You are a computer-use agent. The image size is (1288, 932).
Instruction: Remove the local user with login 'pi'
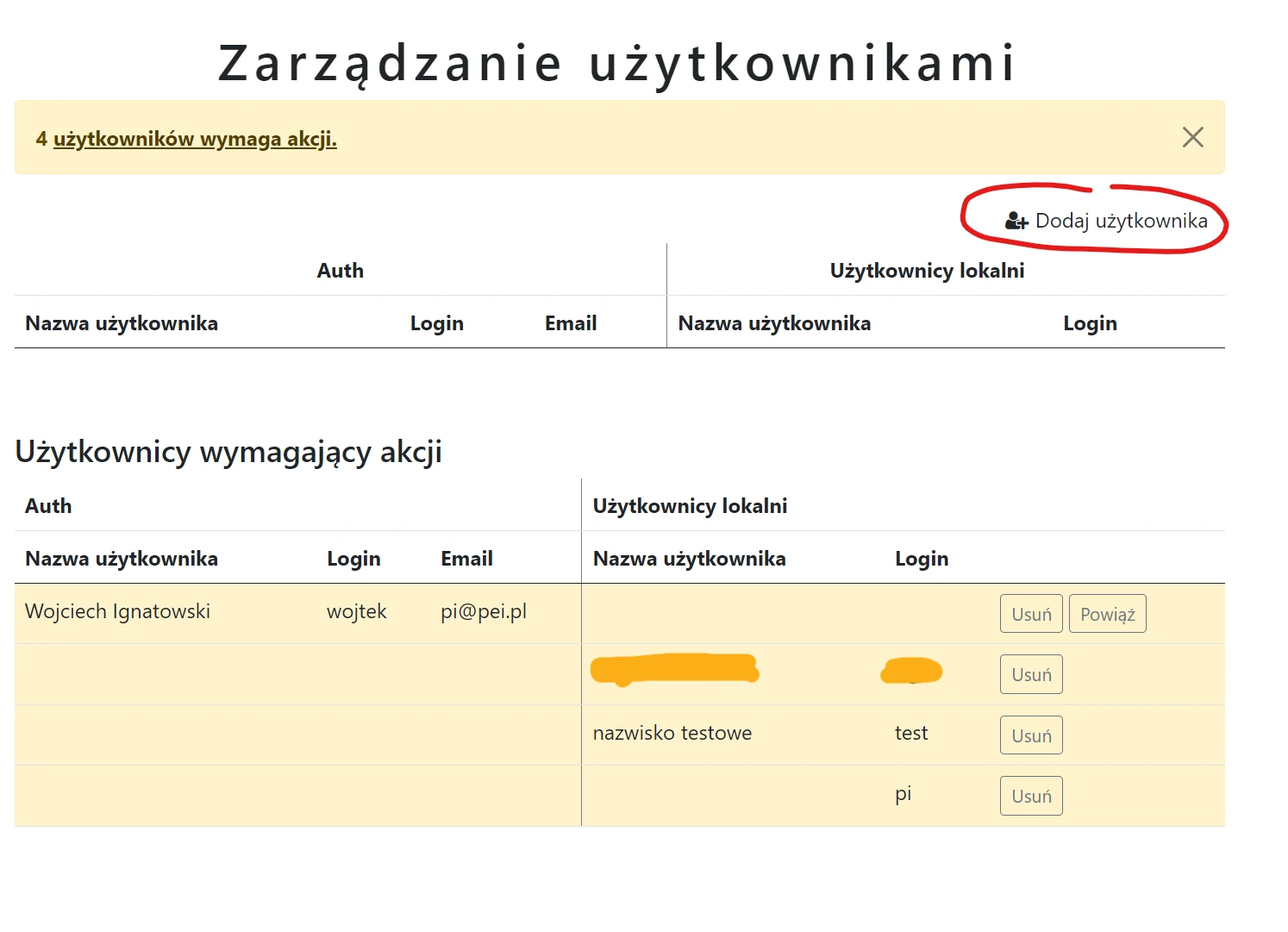pyautogui.click(x=1030, y=796)
